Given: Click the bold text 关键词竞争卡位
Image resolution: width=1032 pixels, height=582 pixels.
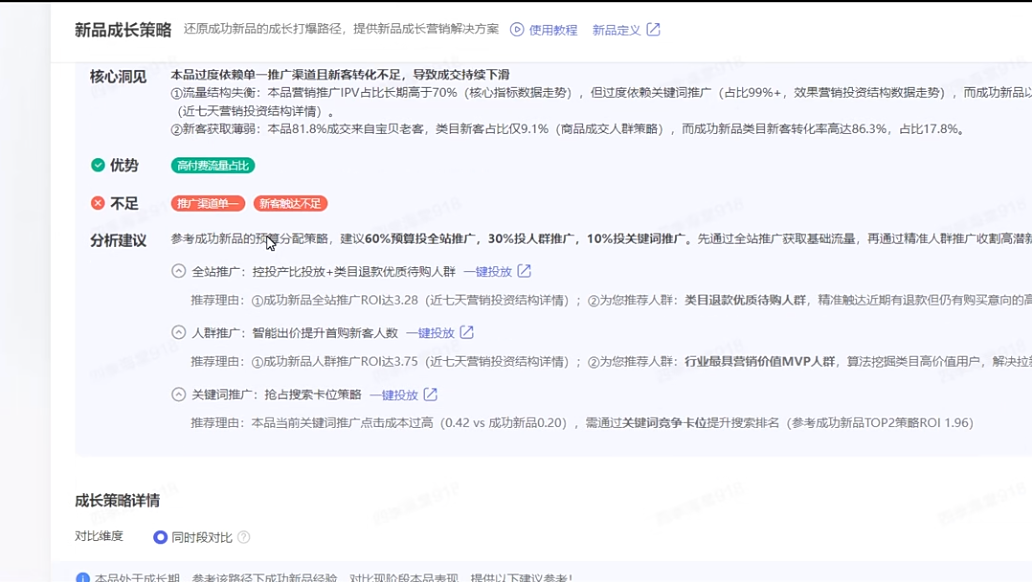Looking at the screenshot, I should tap(664, 423).
